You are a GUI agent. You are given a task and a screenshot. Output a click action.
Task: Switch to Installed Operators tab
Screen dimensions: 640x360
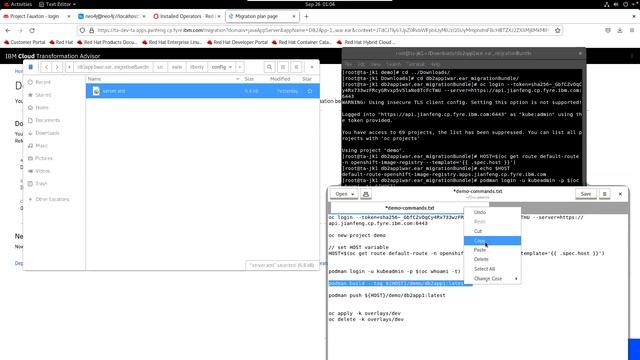(187, 16)
